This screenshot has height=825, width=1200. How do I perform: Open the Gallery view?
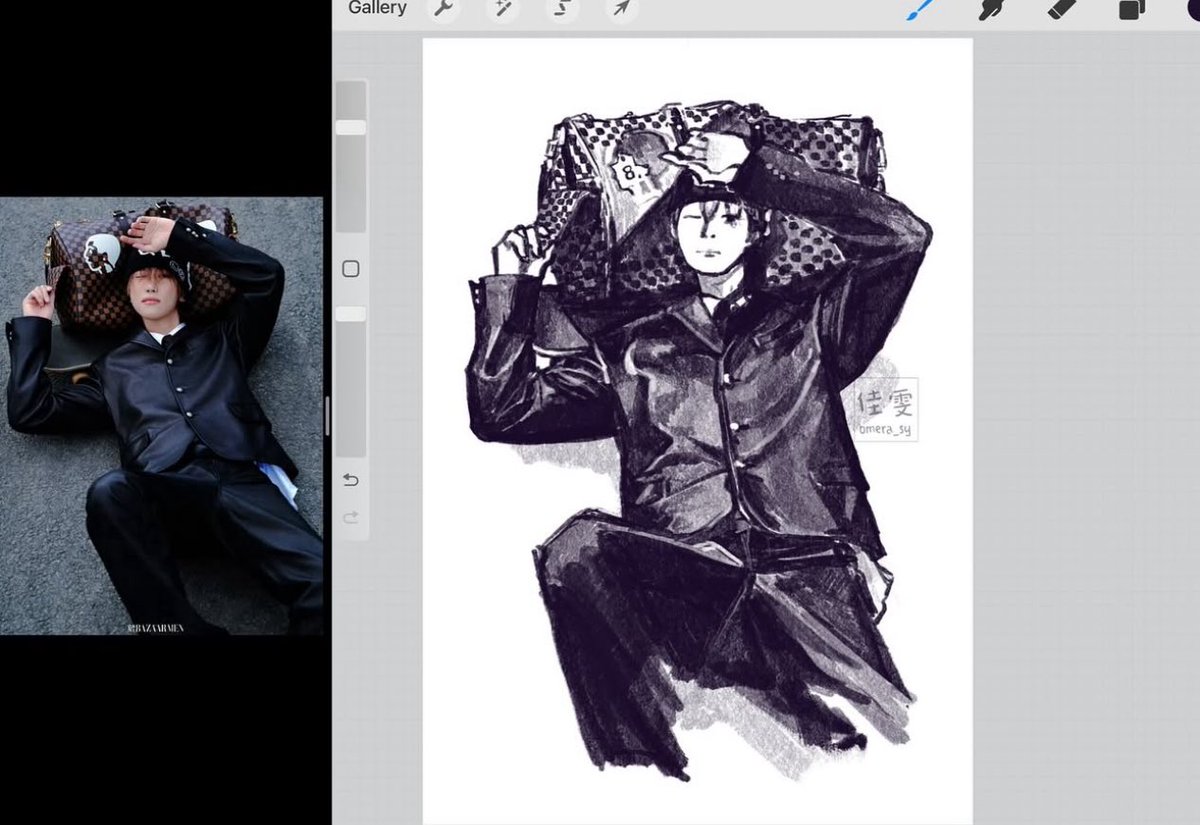pyautogui.click(x=377, y=8)
